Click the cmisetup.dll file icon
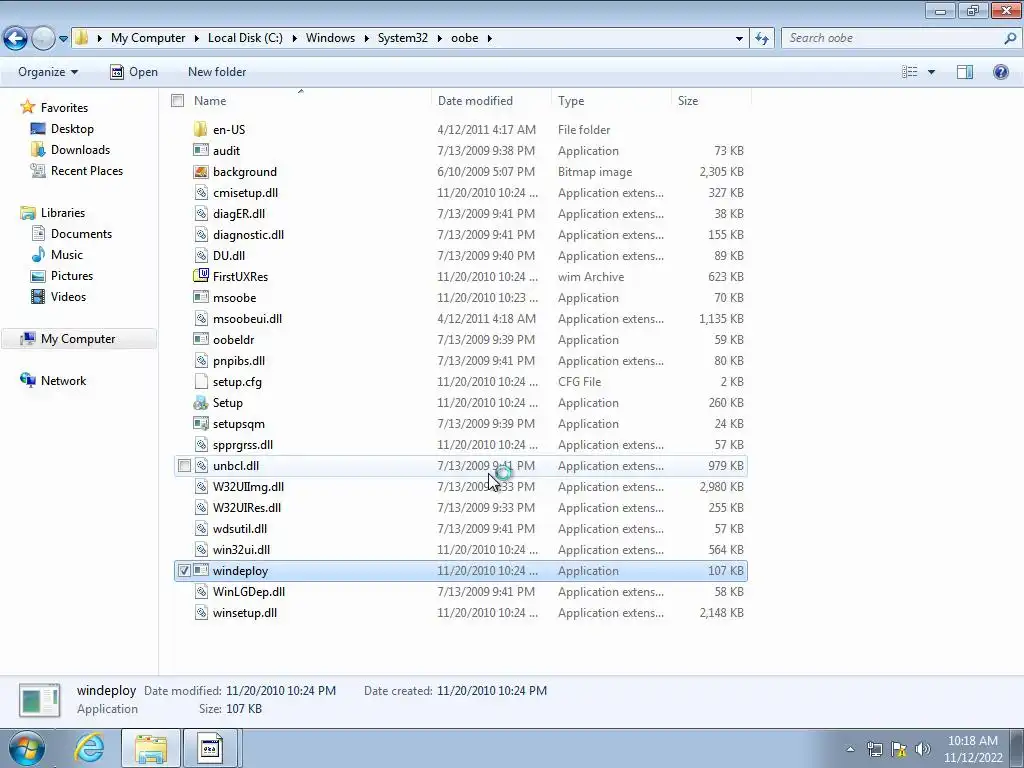 200,193
